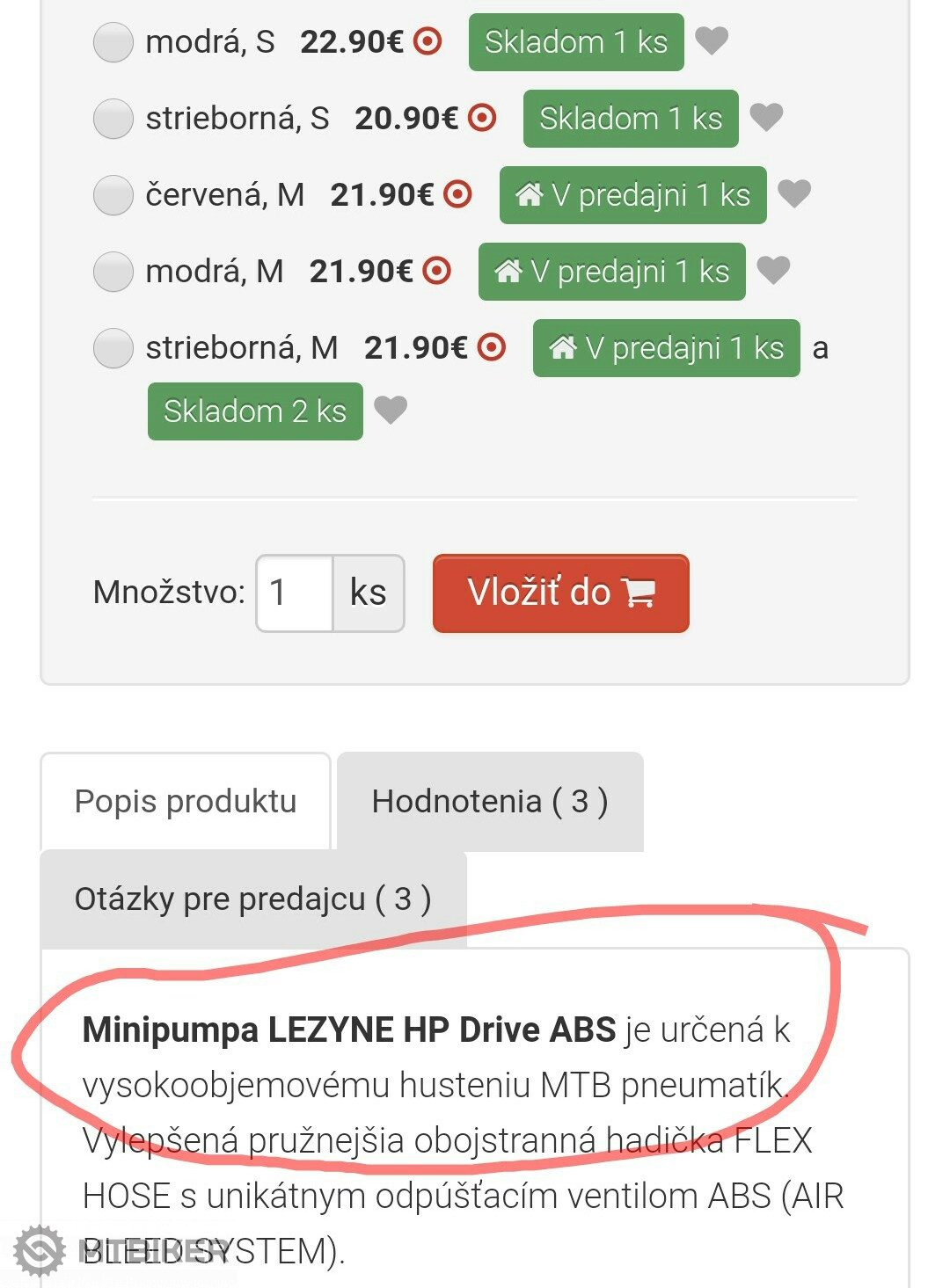950x1288 pixels.
Task: Select strieborná, M radio option
Action: [x=113, y=348]
